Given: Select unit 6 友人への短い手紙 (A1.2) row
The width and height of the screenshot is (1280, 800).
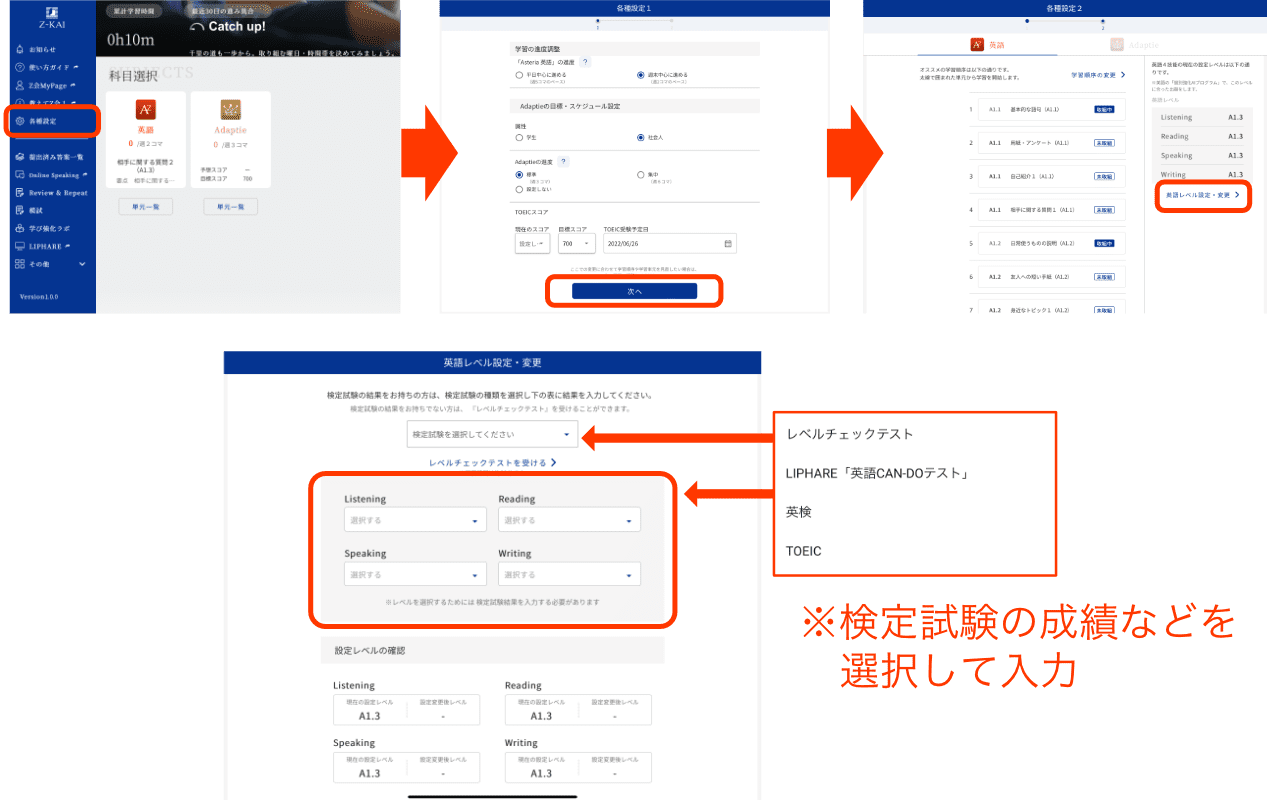Looking at the screenshot, I should point(1051,277).
